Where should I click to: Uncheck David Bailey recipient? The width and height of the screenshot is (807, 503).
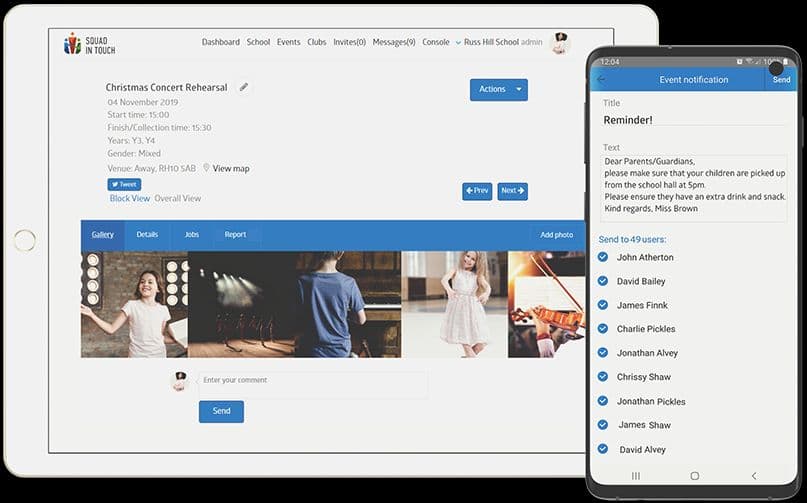click(x=603, y=281)
